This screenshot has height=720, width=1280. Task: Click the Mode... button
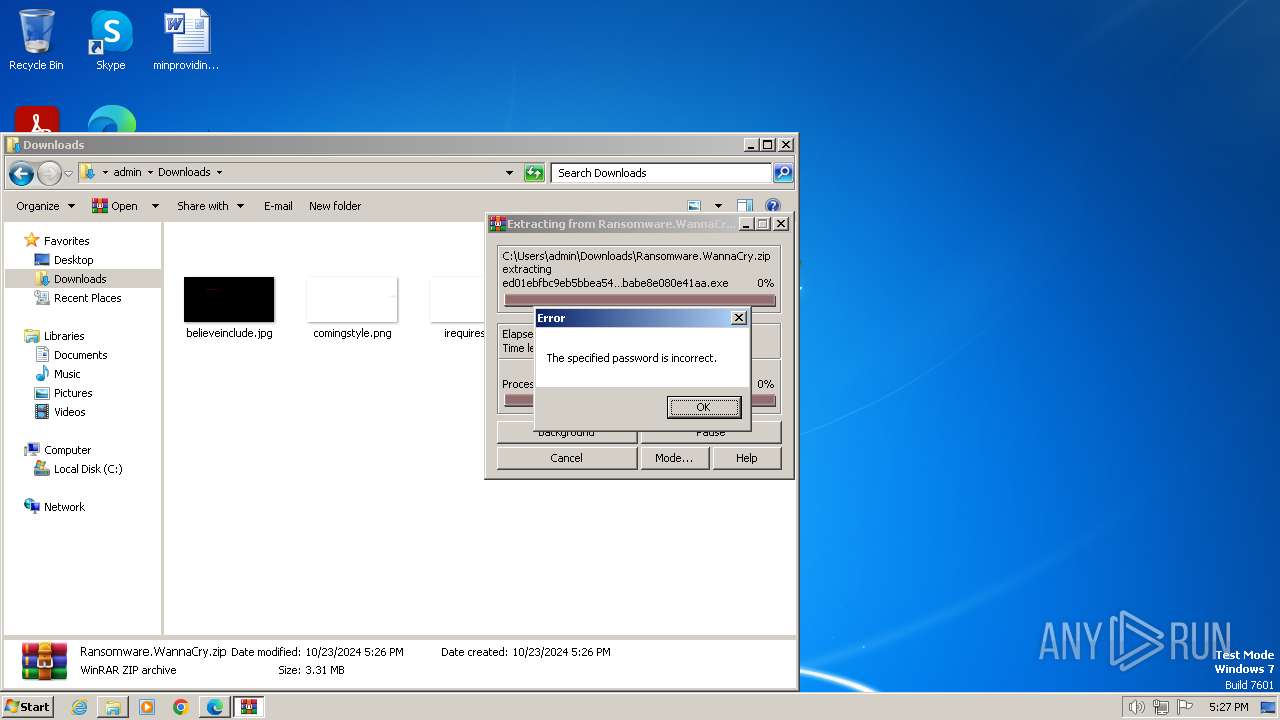(x=674, y=458)
